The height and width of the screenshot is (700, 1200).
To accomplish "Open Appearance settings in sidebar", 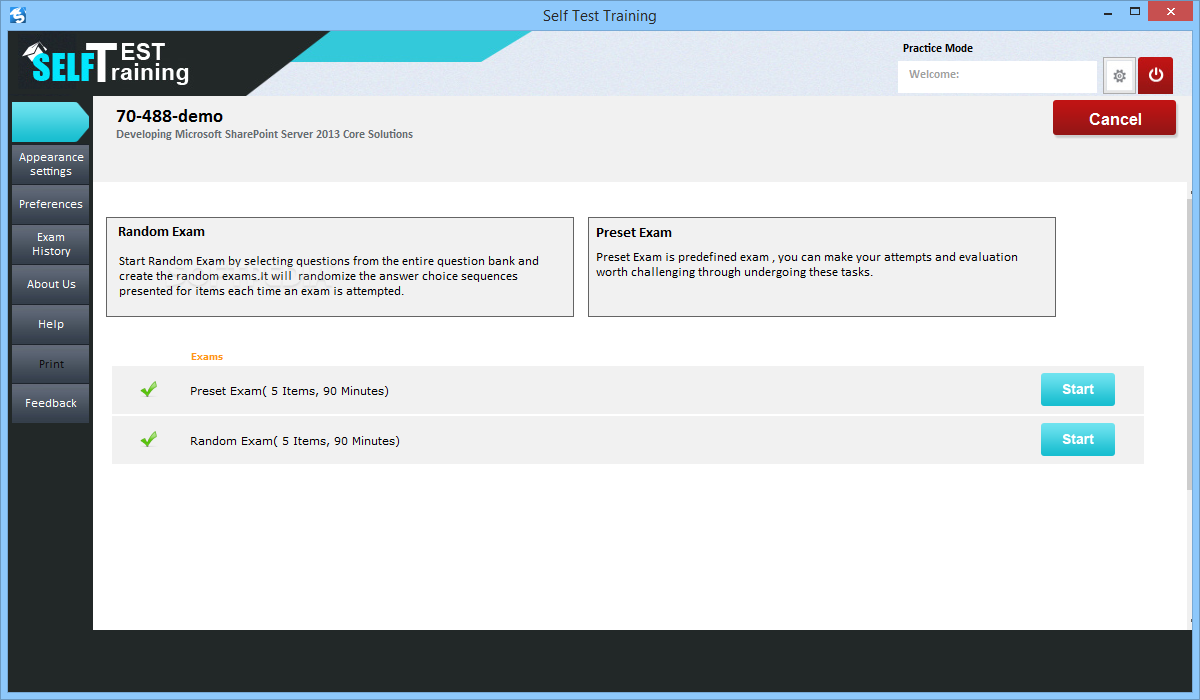I will 51,164.
